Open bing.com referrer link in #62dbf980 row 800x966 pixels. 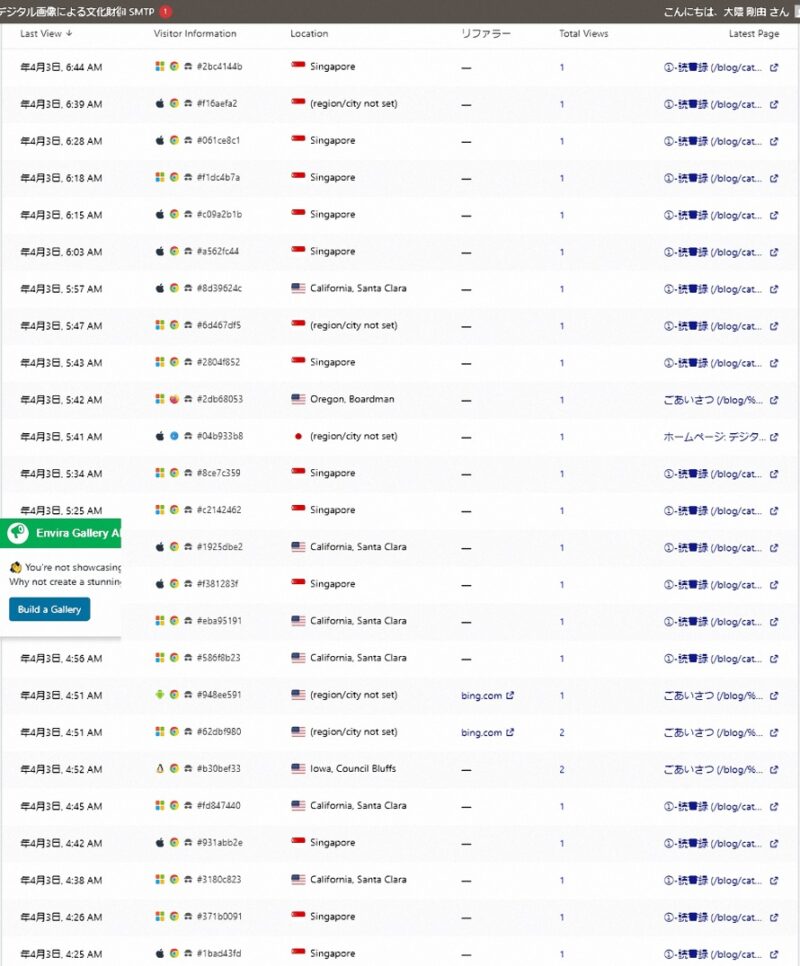[482, 732]
